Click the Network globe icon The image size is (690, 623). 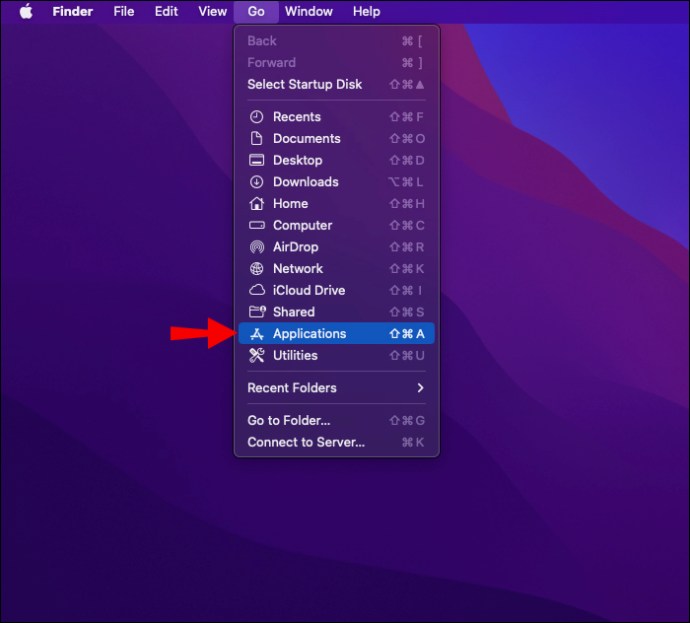257,268
